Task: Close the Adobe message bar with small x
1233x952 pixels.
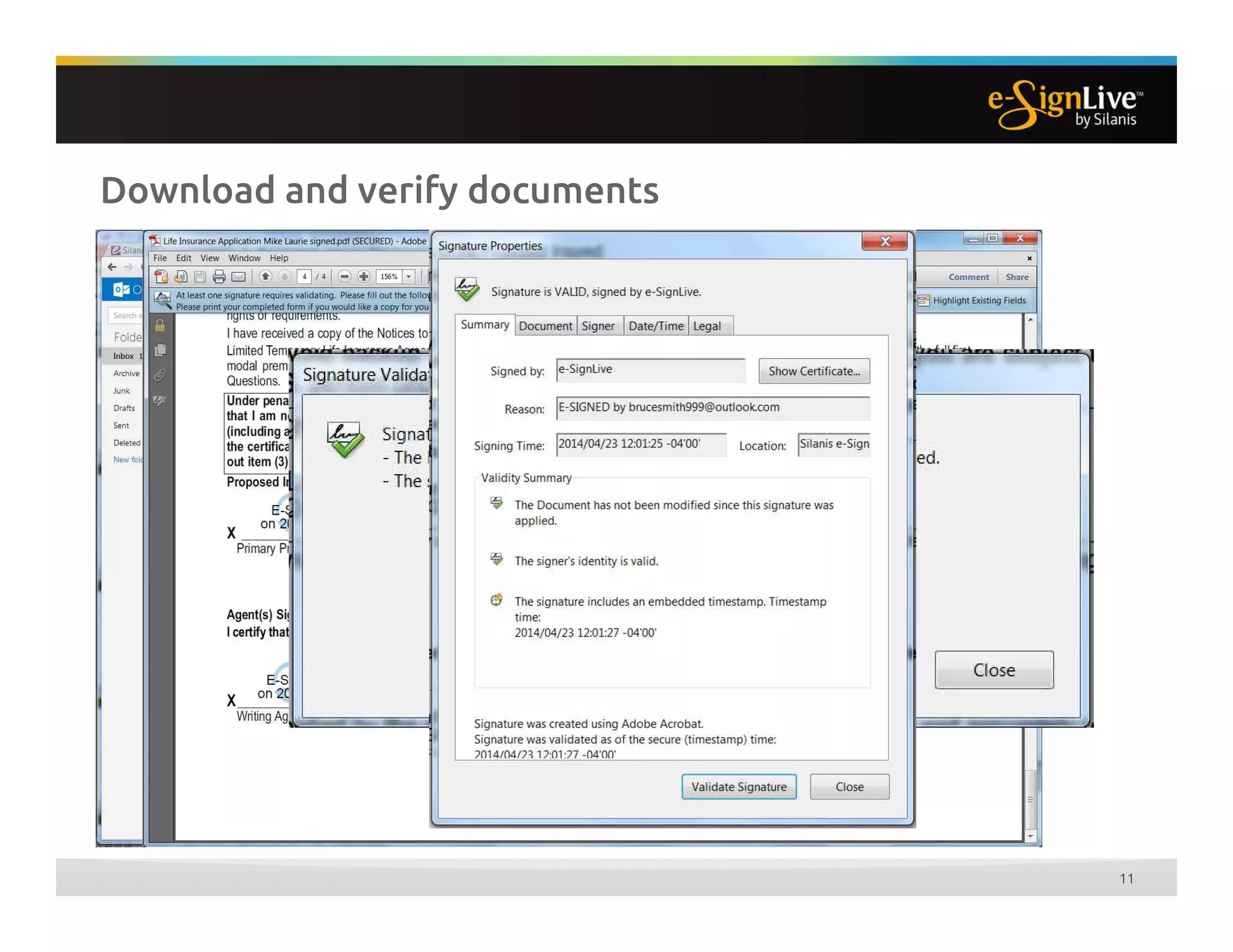Action: click(x=1029, y=259)
